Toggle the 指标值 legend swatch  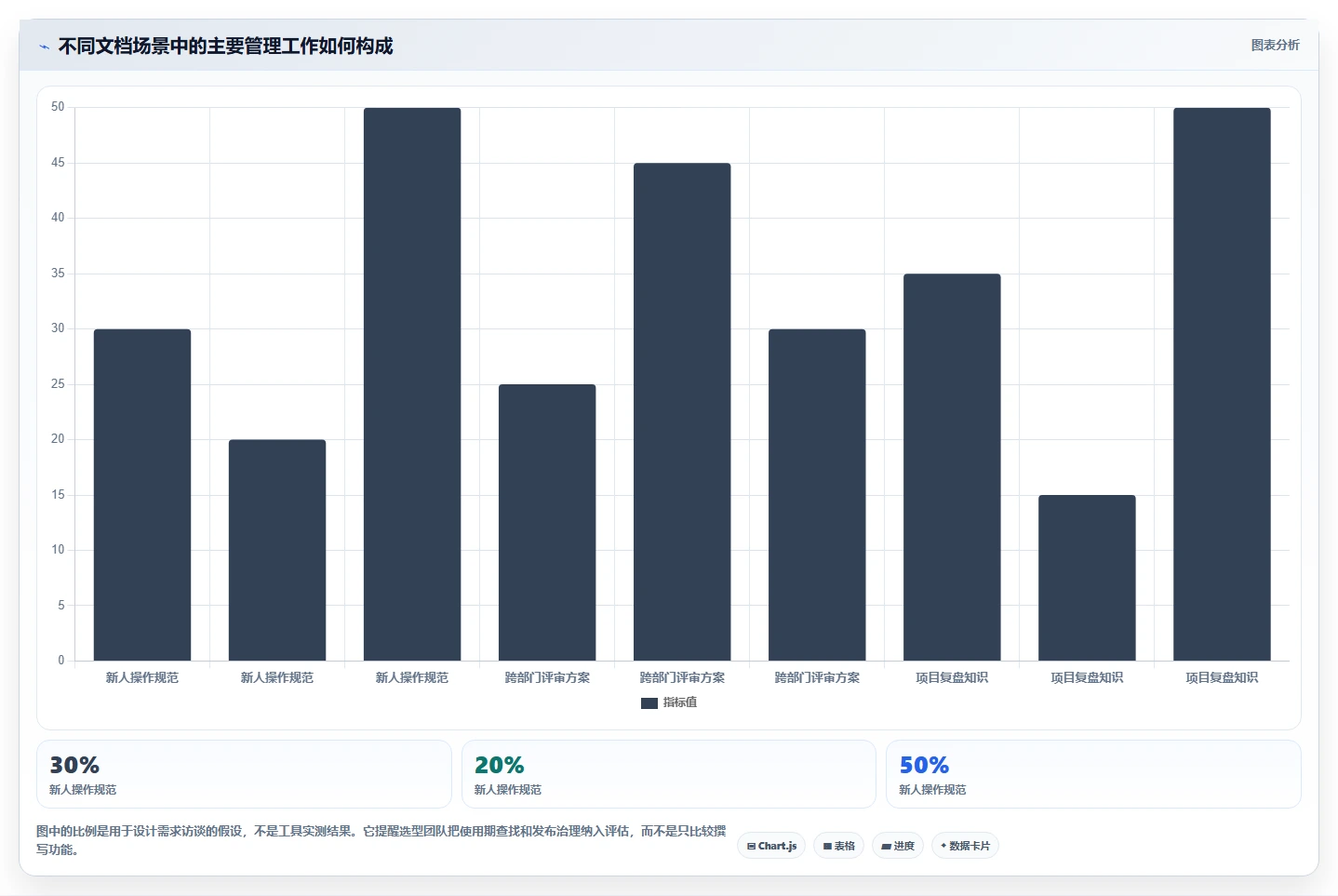coord(649,703)
